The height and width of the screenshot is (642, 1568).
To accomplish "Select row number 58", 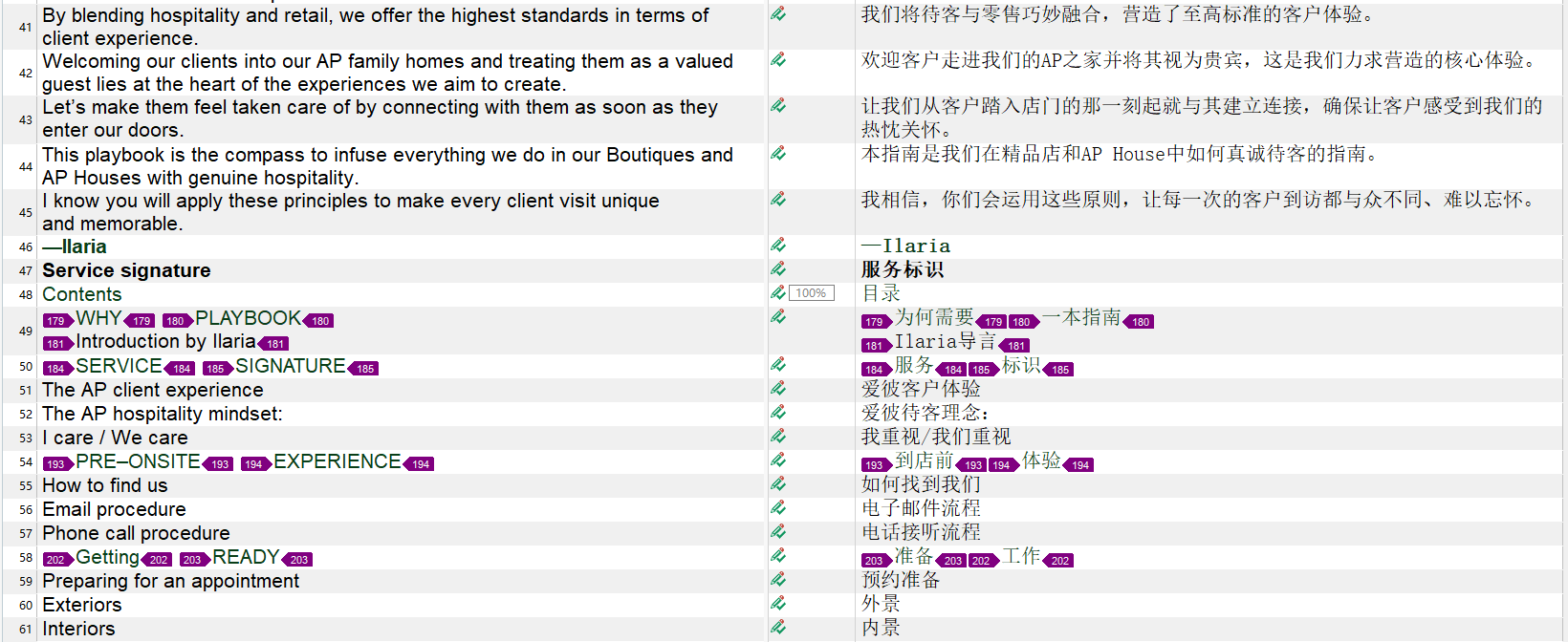I will tap(26, 557).
